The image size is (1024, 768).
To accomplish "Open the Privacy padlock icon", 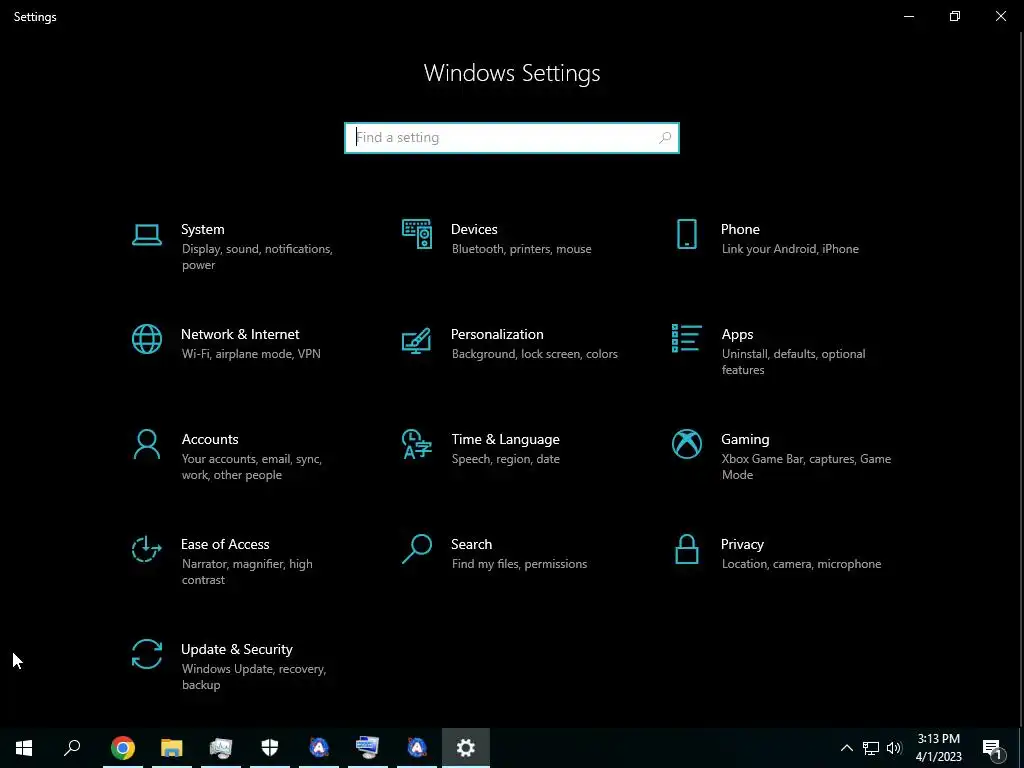I will pos(686,549).
